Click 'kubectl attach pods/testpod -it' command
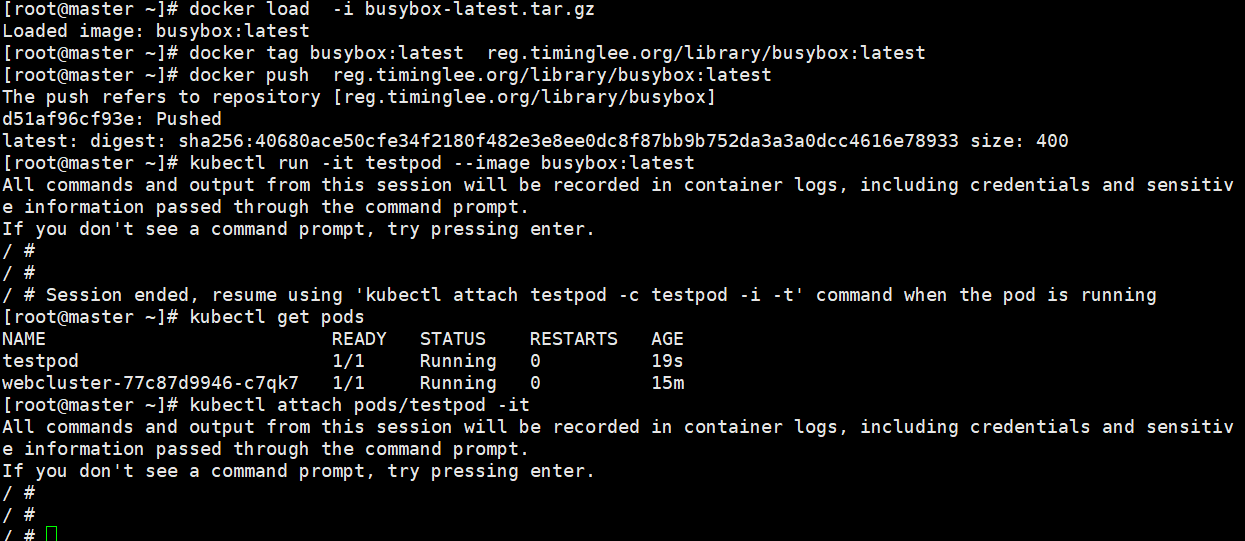This screenshot has width=1245, height=541. click(359, 405)
